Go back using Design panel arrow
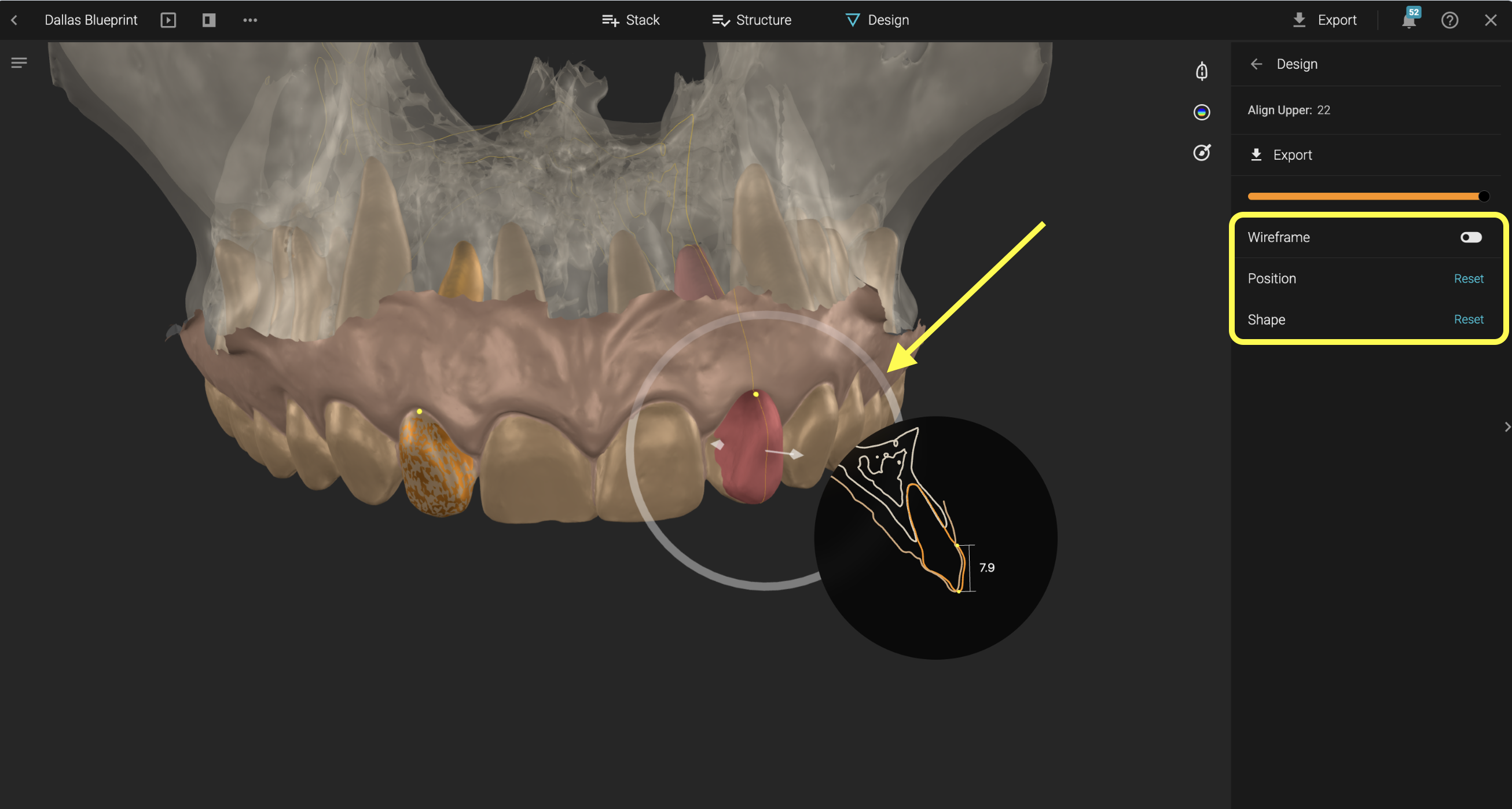Viewport: 1512px width, 809px height. (x=1256, y=64)
